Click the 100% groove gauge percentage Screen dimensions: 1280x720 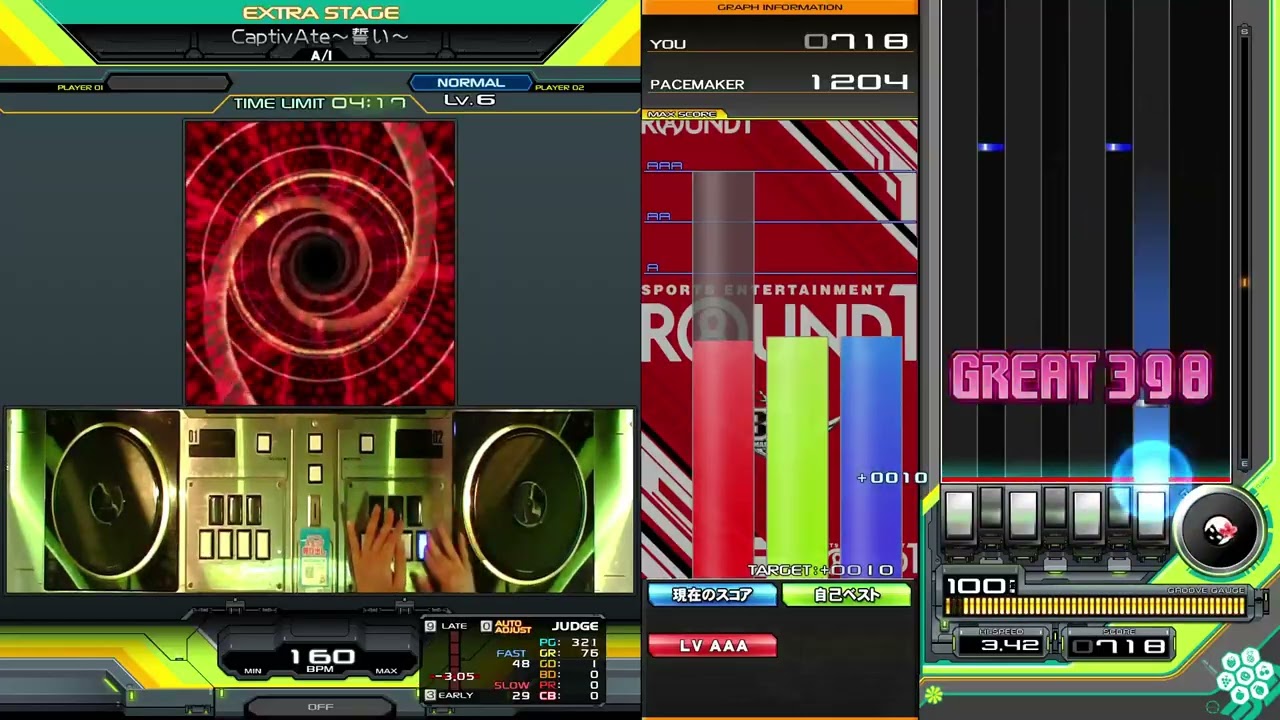point(980,586)
